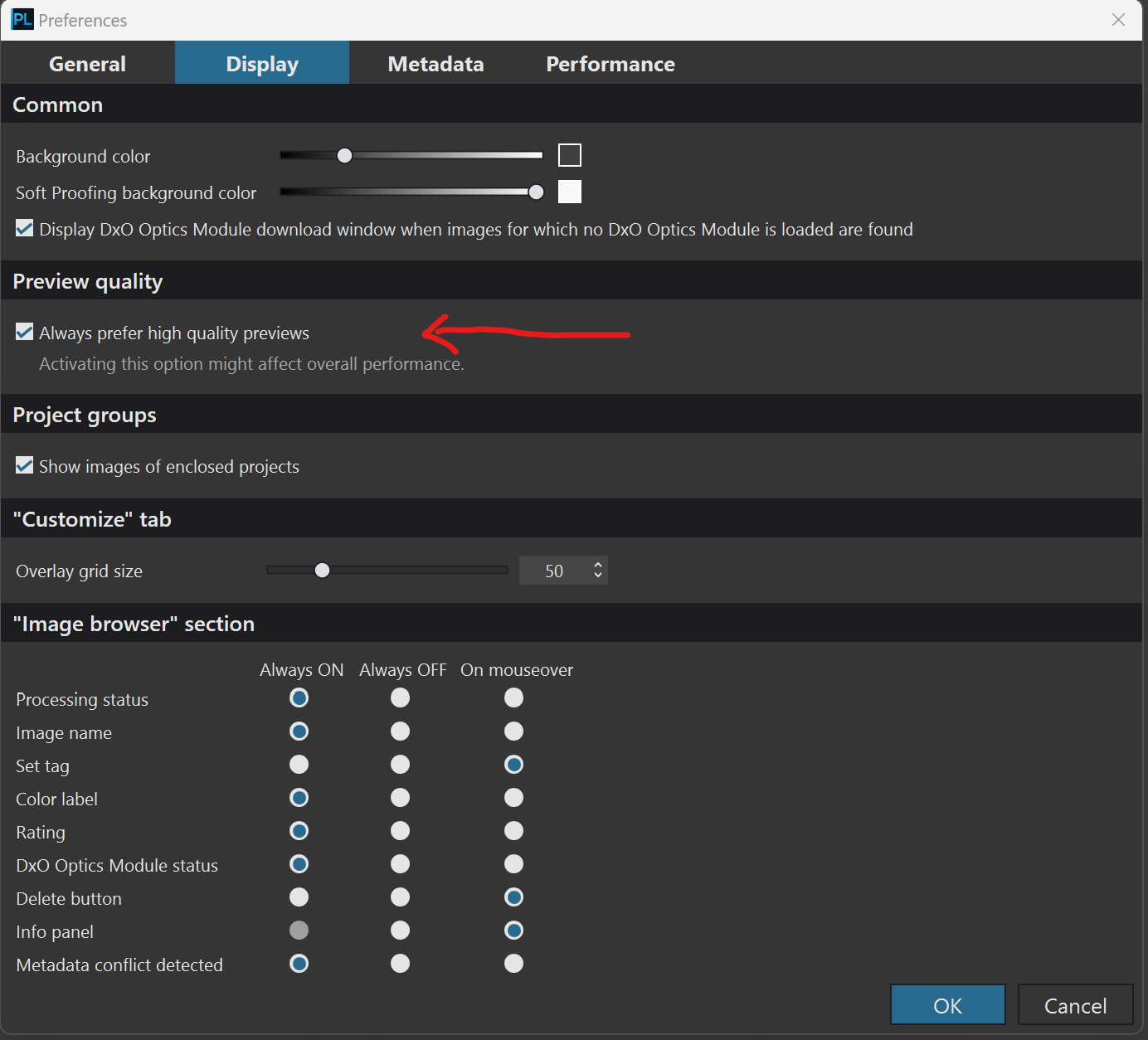This screenshot has height=1040, width=1148.
Task: Set Metadata conflict detected to Always OFF
Action: point(401,964)
